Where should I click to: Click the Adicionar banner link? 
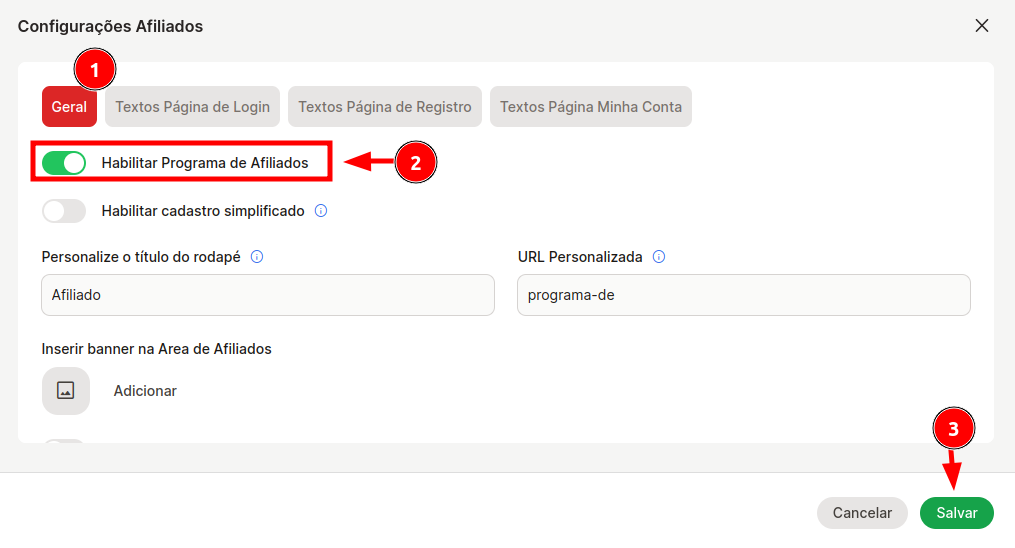tap(145, 391)
